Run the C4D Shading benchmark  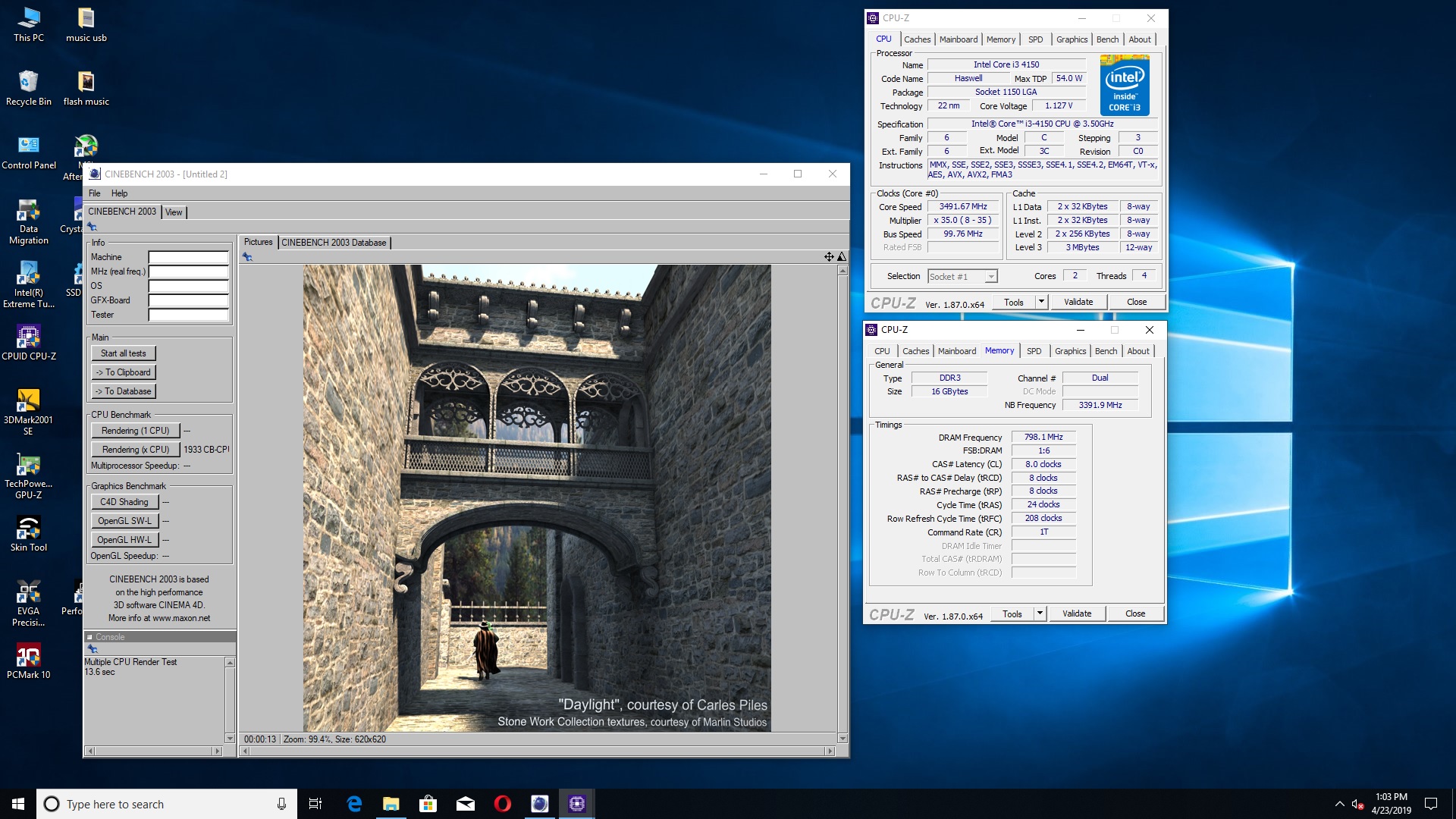(124, 502)
